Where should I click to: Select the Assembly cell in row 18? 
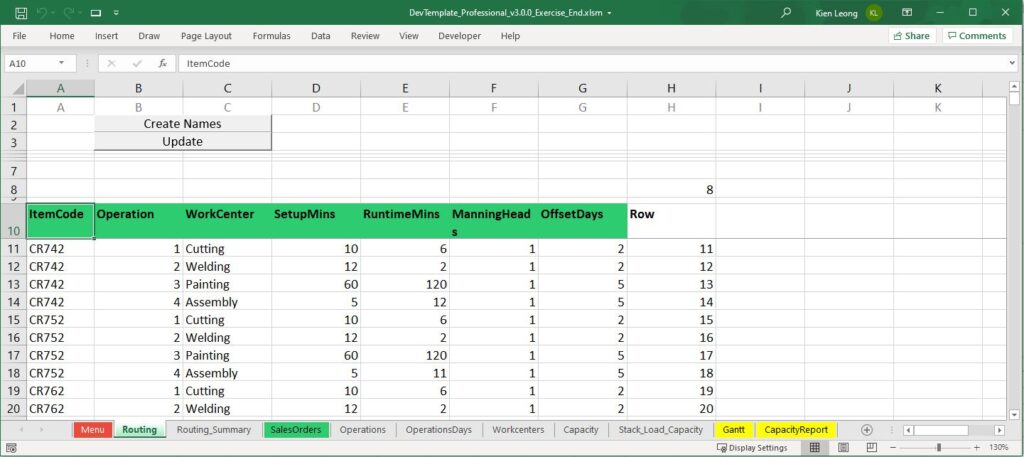coord(227,373)
